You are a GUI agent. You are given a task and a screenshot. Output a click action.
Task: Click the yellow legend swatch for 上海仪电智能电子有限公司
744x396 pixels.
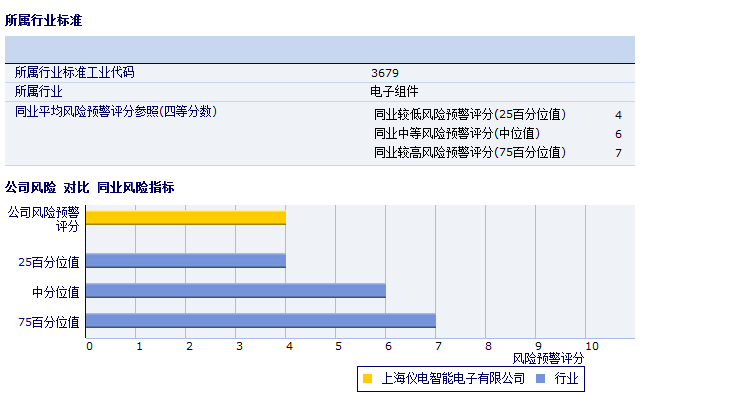pyautogui.click(x=367, y=378)
